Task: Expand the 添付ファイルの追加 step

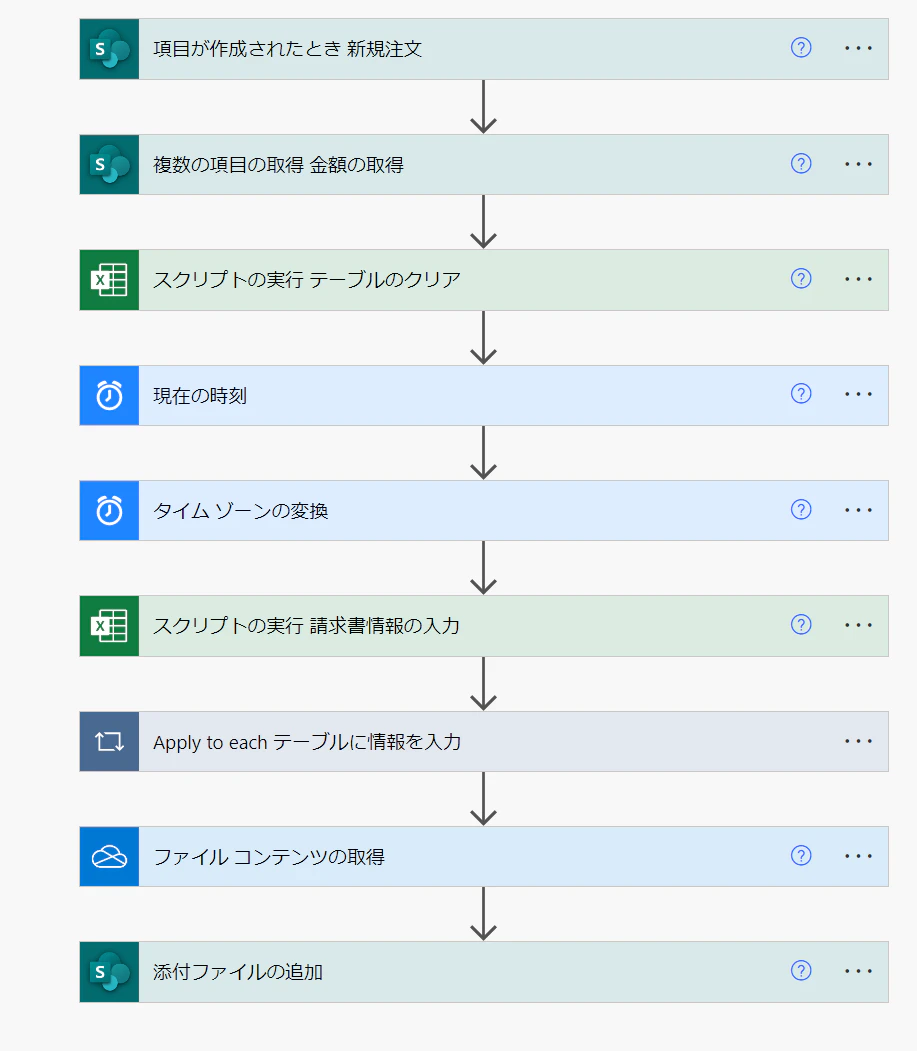Action: [484, 972]
